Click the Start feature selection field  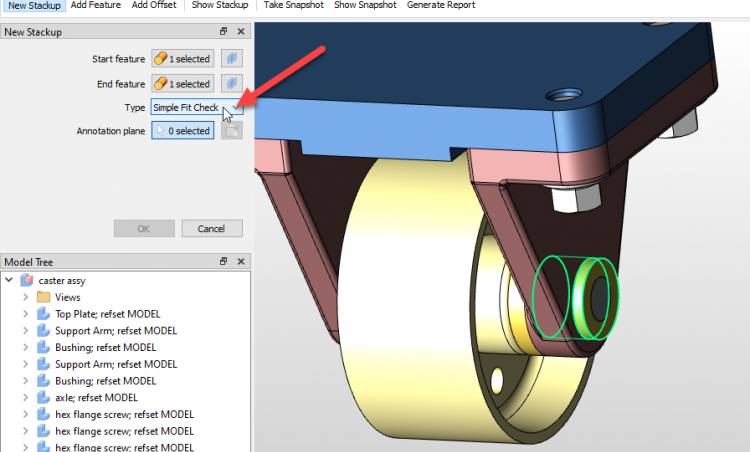(x=182, y=60)
